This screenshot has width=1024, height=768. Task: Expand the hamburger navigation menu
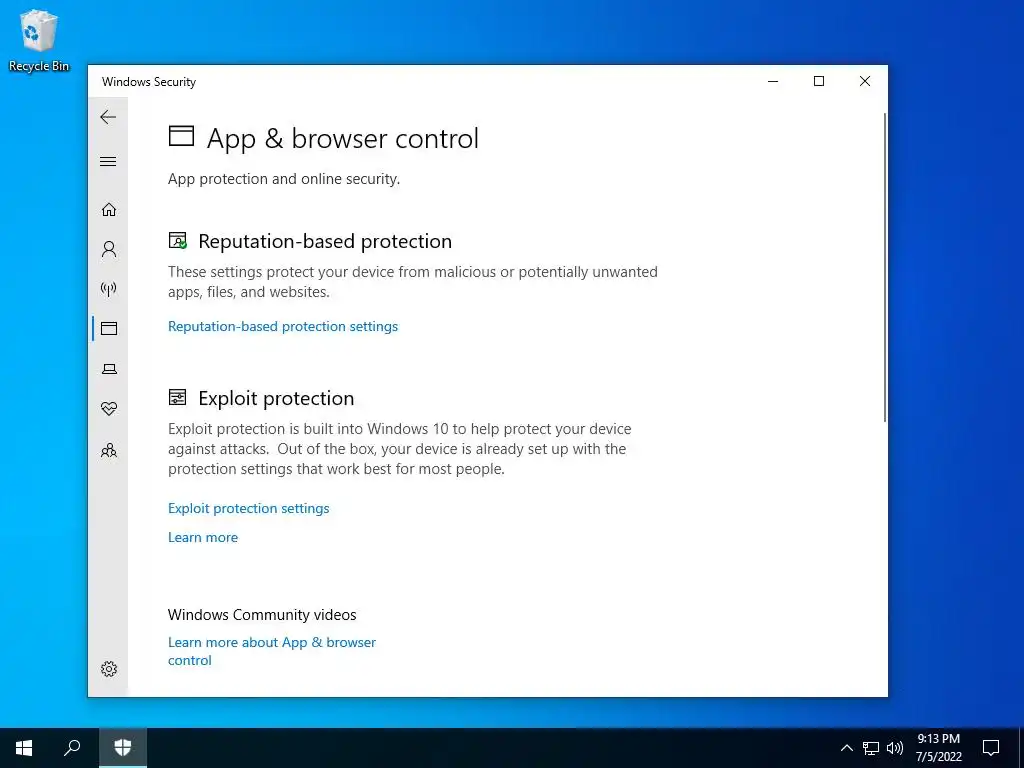point(108,161)
